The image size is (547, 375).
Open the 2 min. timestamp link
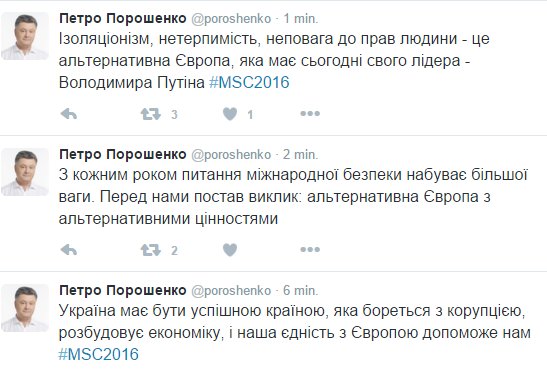point(301,154)
